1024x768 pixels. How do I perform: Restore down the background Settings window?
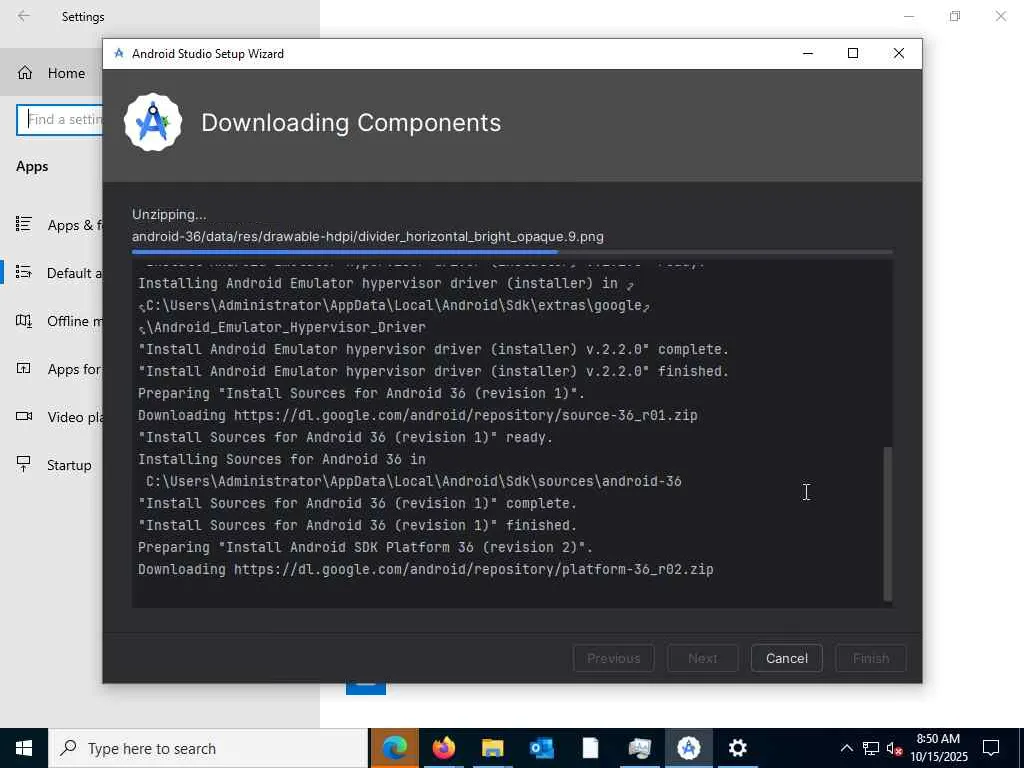[x=955, y=16]
